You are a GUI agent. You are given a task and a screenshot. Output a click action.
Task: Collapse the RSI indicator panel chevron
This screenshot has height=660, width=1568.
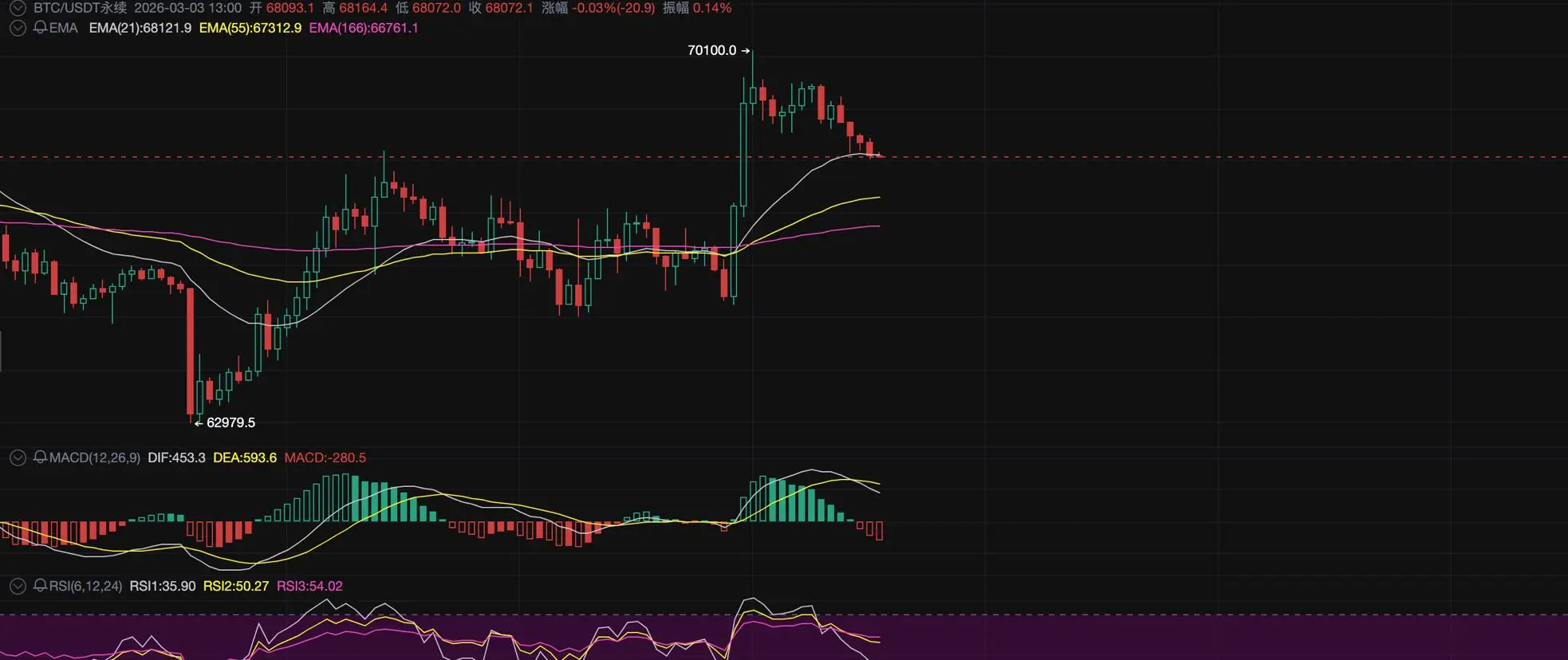click(18, 586)
